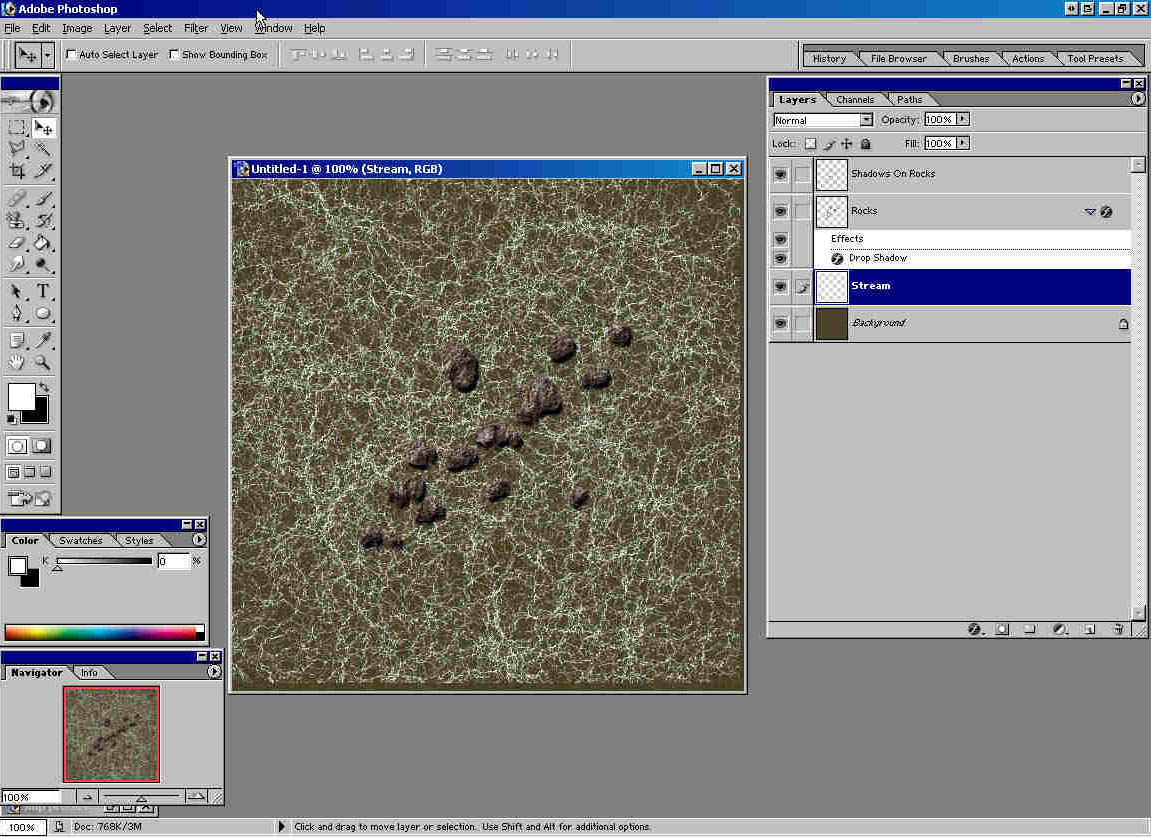Hide the Shadows On Rocks layer
The image size is (1151, 837).
[780, 174]
